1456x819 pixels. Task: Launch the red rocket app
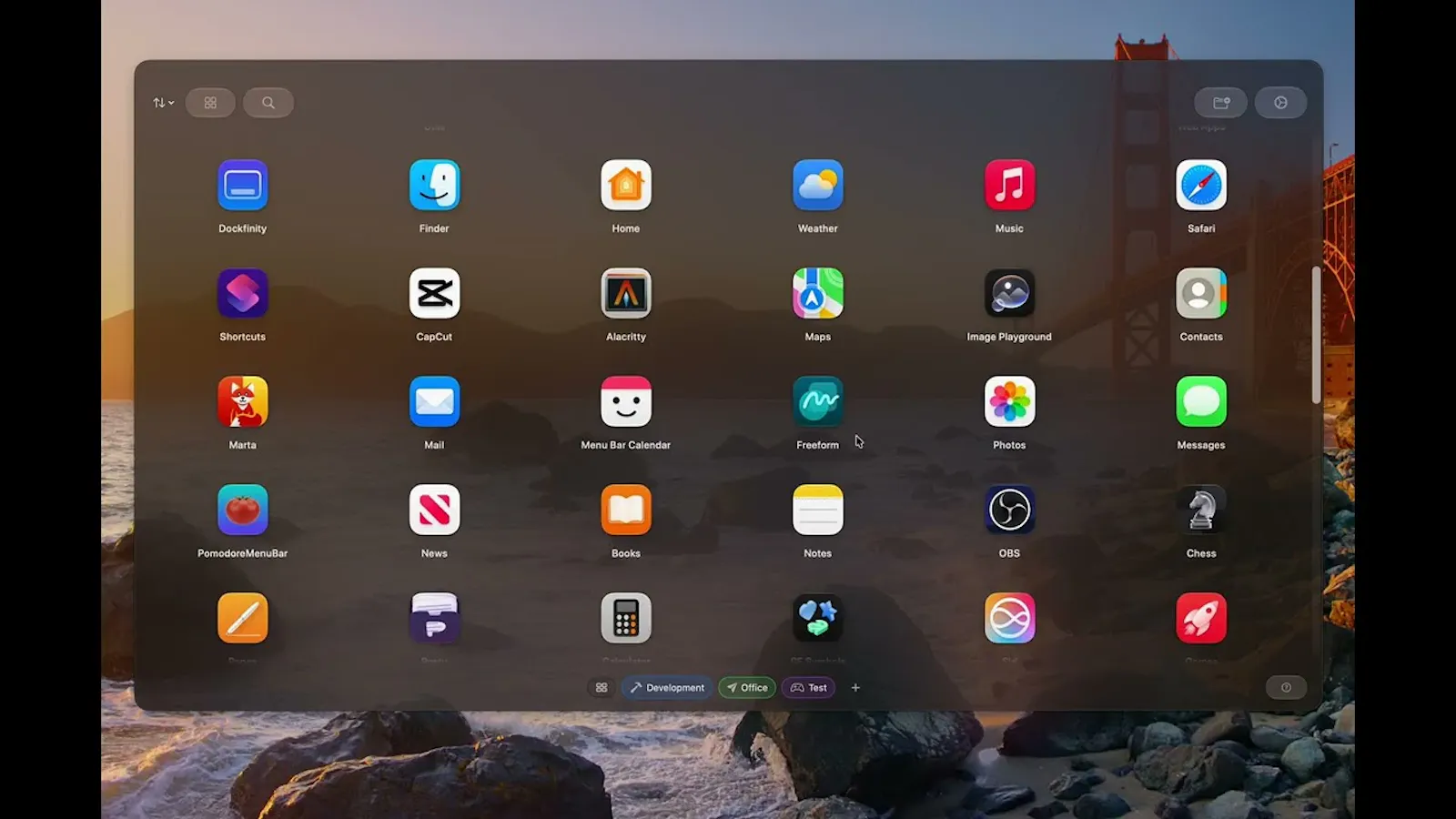pyautogui.click(x=1201, y=619)
